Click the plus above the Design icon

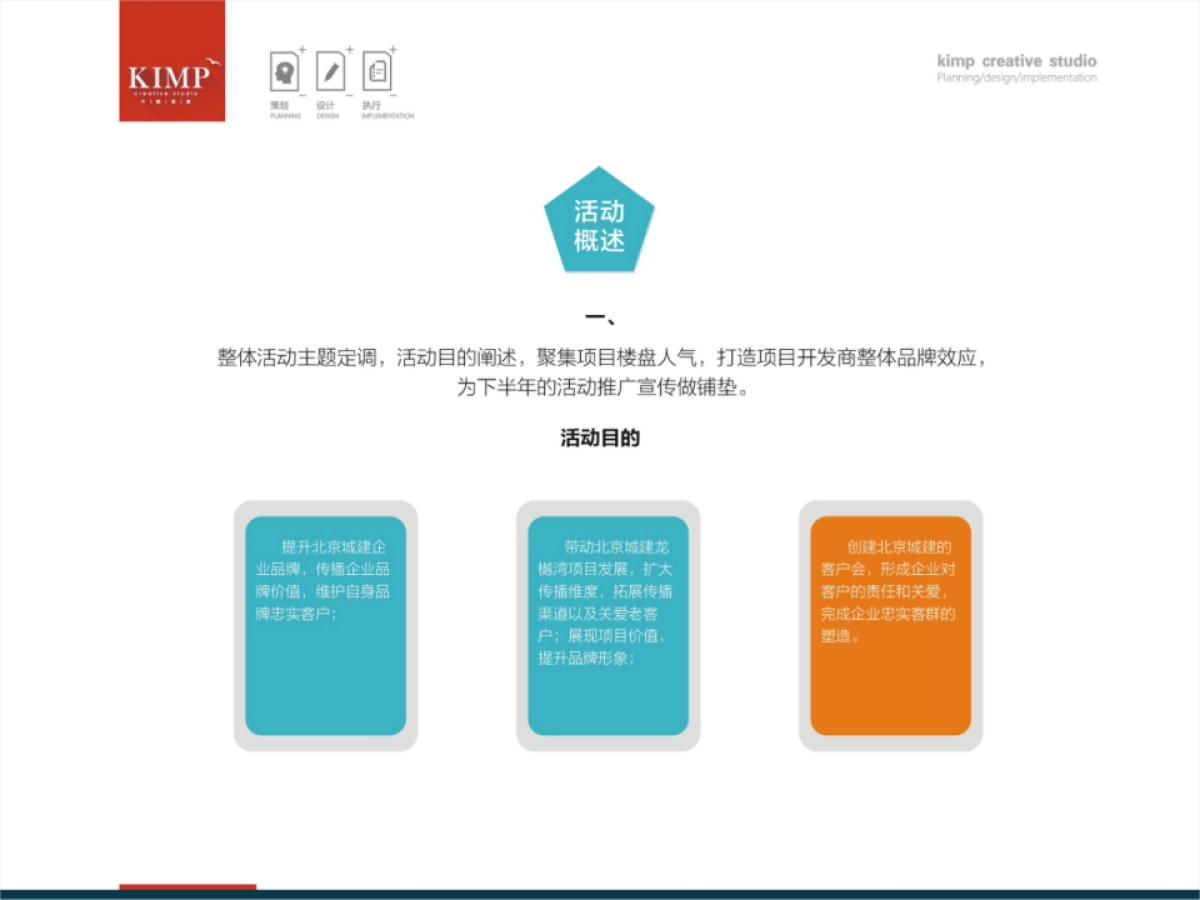349,48
